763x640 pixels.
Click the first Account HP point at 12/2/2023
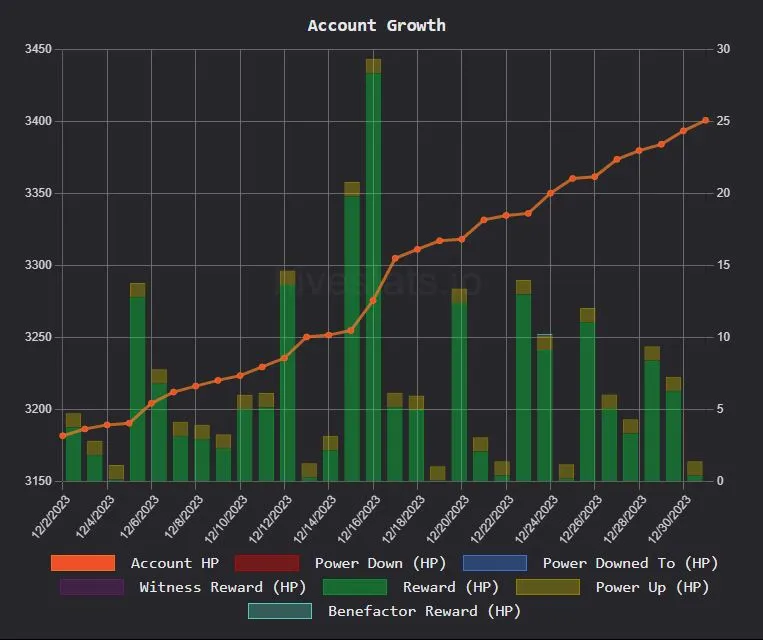tap(63, 436)
